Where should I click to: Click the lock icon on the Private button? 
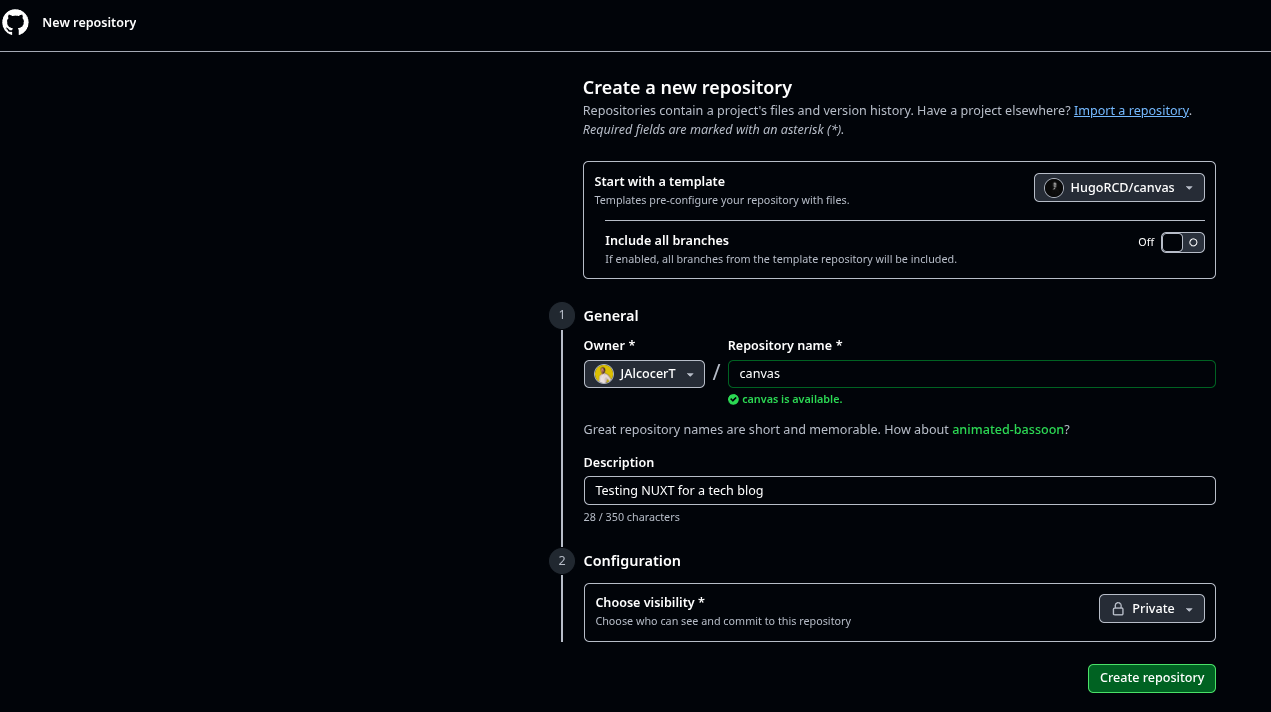1118,608
